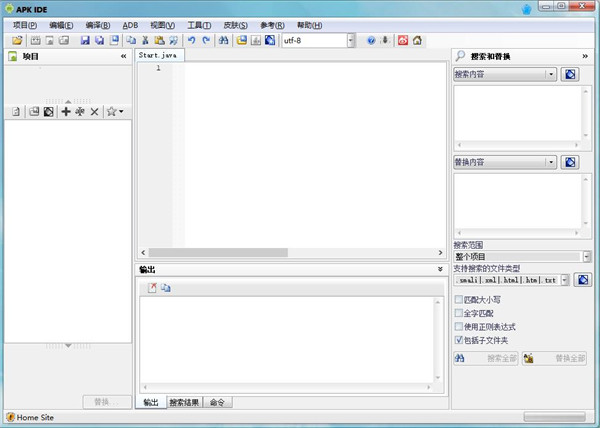
Task: Click the redo arrow icon
Action: (x=206, y=40)
